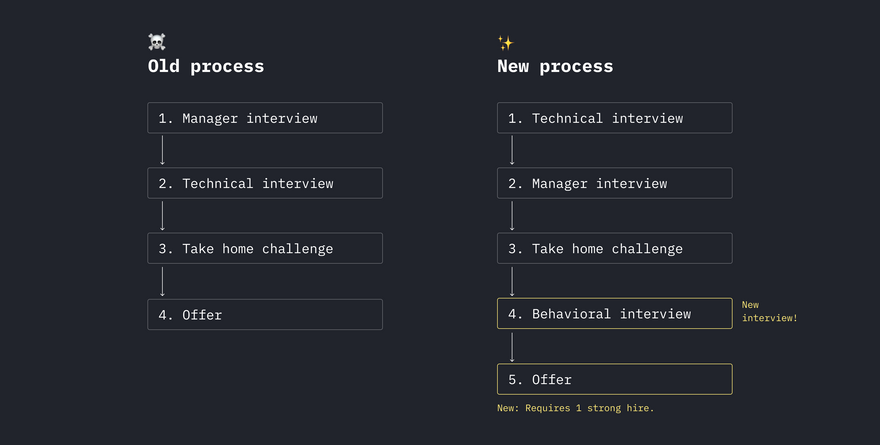Click arrow below old Manager interview step
880x445 pixels.
tap(162, 150)
